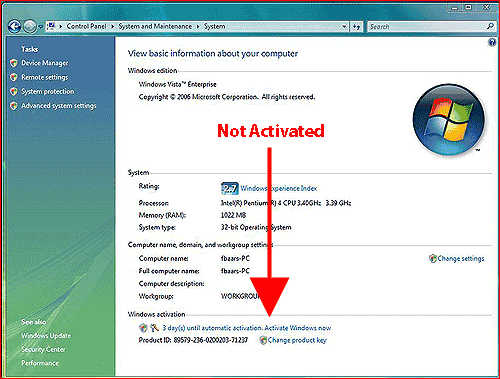Click the Windows Vista Enterprise edition text

click(178, 84)
